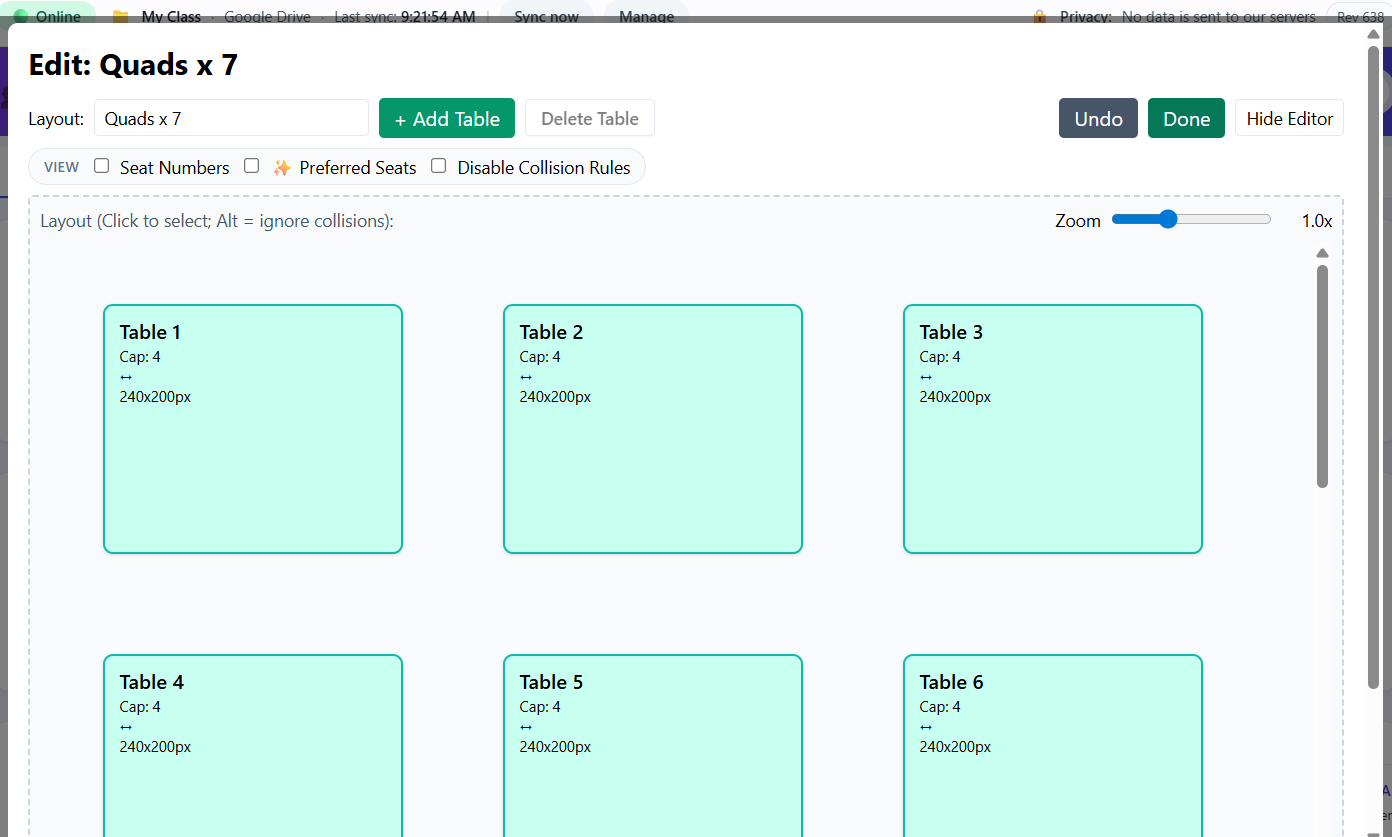Viewport: 1392px width, 837px height.
Task: Enable the Disable Collision Rules checkbox
Action: 438,165
